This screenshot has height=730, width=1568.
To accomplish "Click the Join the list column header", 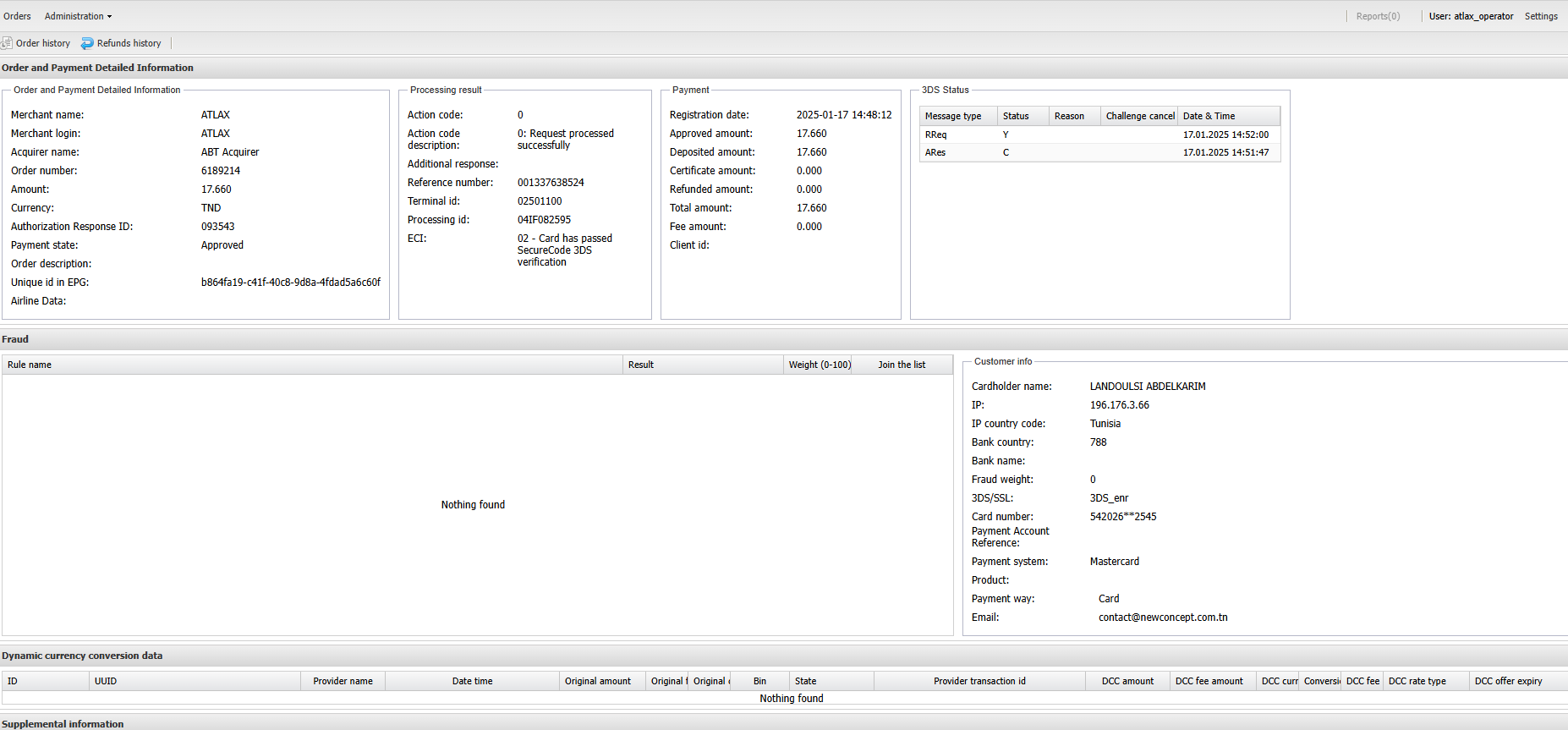I will (x=902, y=365).
